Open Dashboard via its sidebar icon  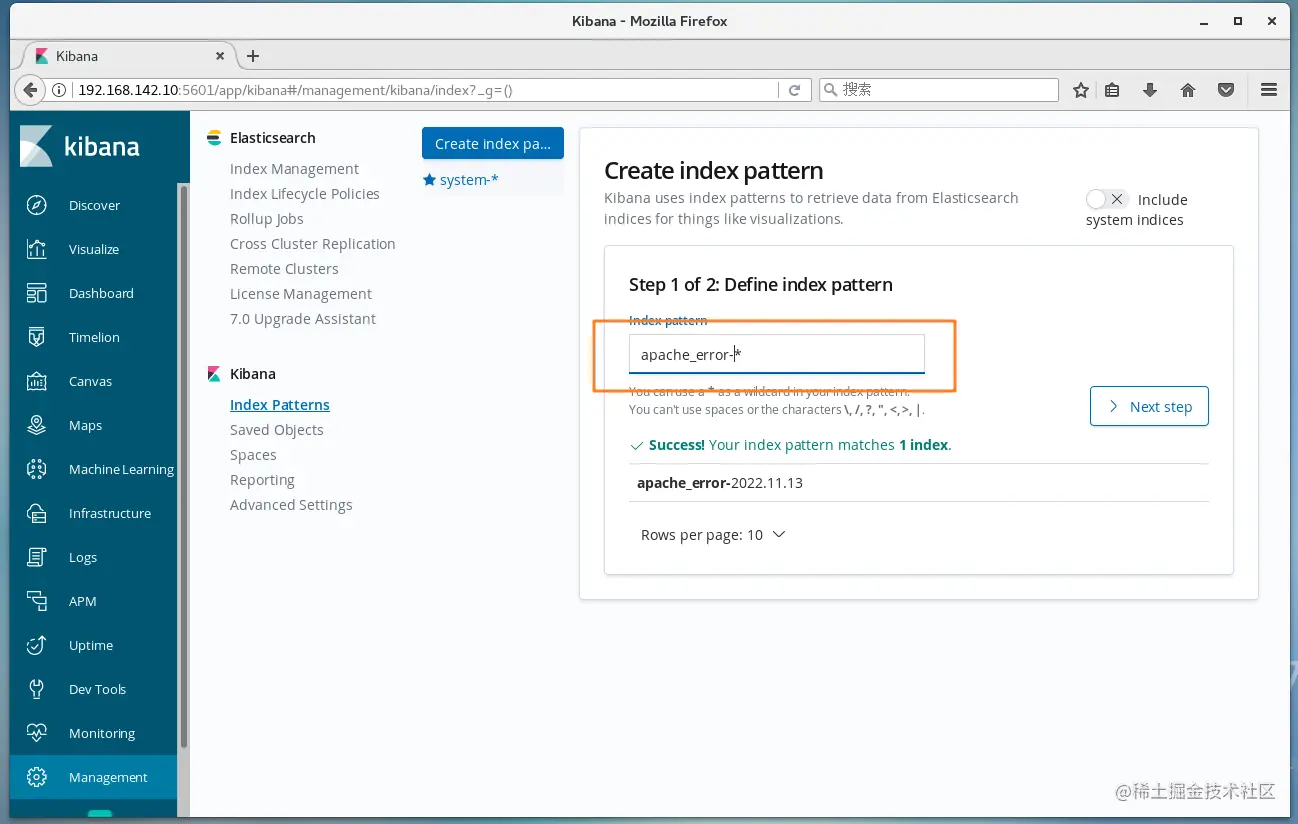point(37,293)
